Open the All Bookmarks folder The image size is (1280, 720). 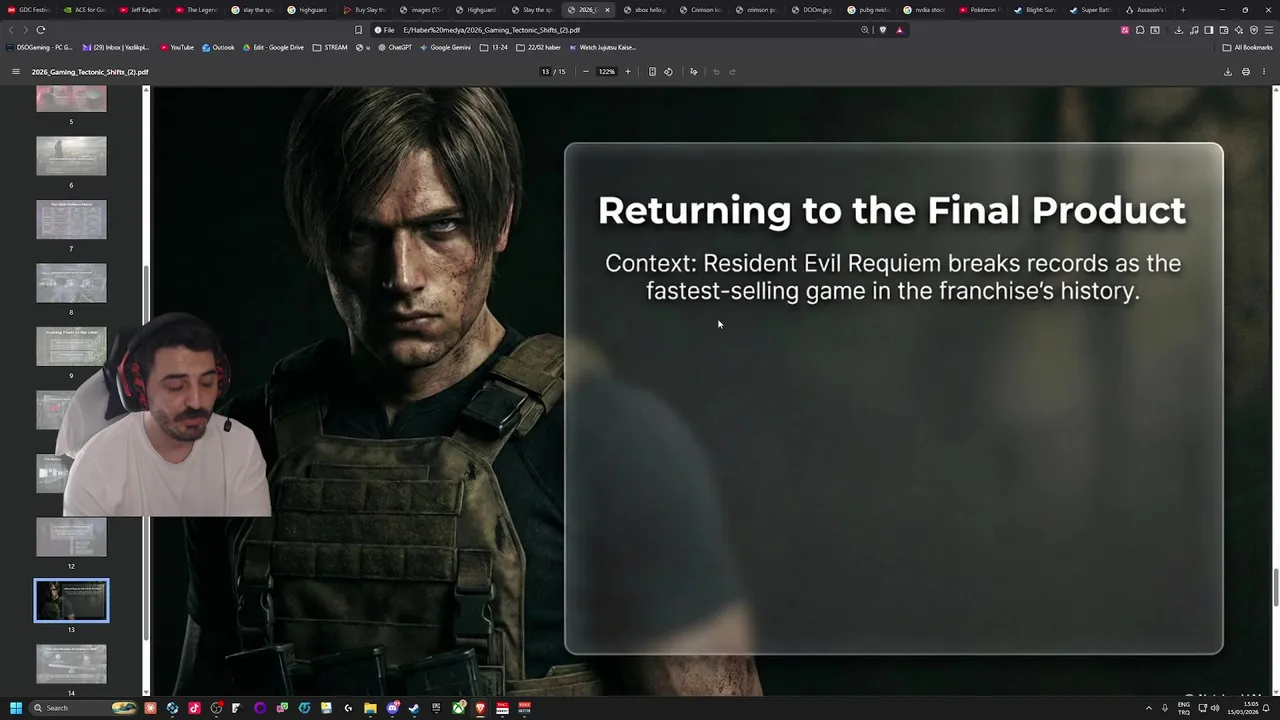(x=1247, y=47)
